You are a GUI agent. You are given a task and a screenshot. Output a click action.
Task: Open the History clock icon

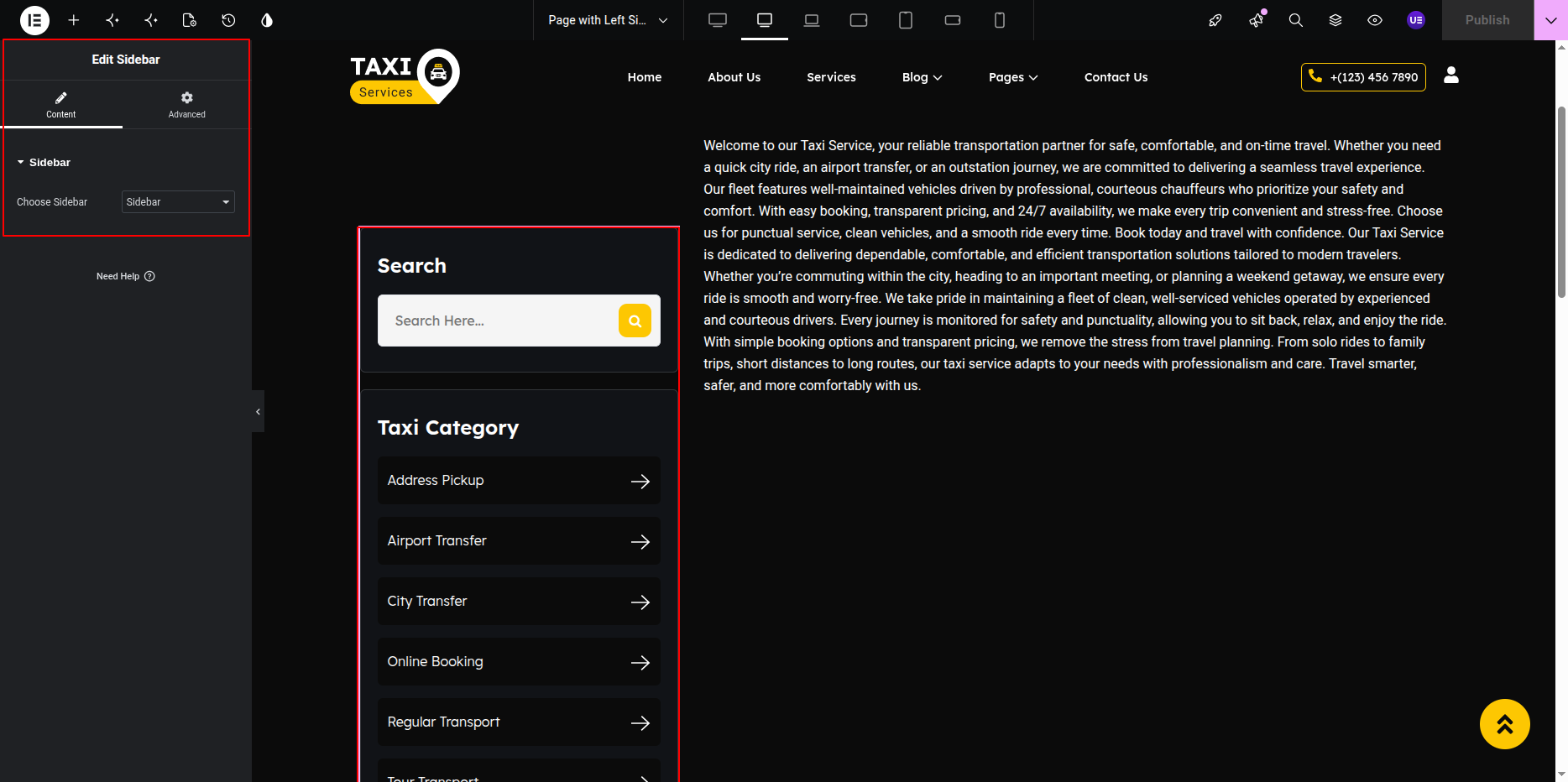click(228, 20)
